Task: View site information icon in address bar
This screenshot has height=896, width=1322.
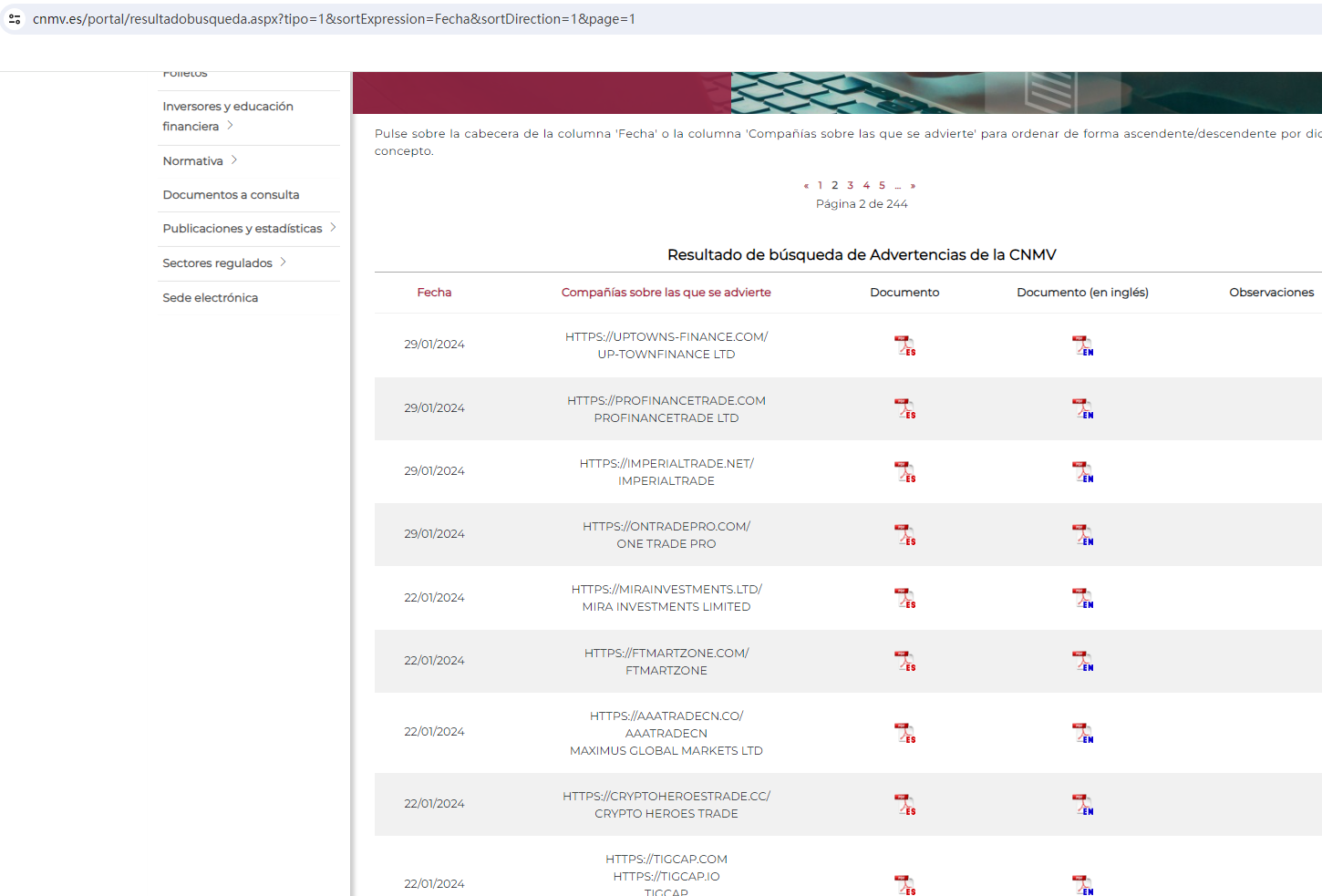Action: pyautogui.click(x=15, y=19)
